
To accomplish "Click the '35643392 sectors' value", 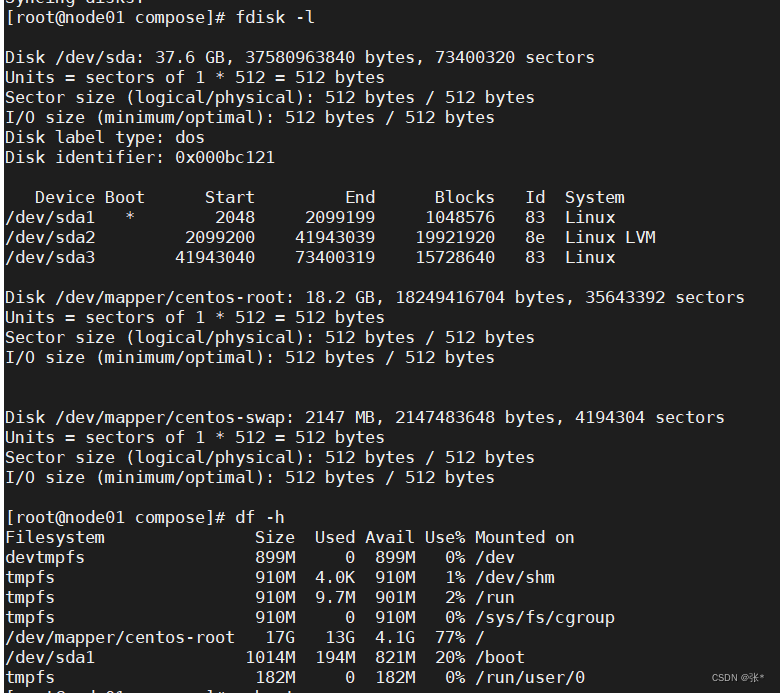I will [665, 297].
